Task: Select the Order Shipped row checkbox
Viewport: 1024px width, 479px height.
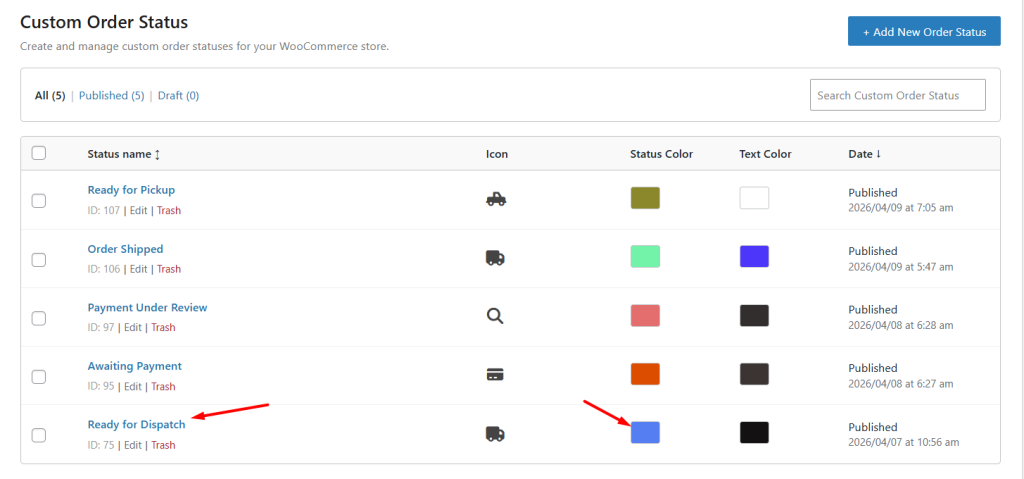Action: click(39, 259)
